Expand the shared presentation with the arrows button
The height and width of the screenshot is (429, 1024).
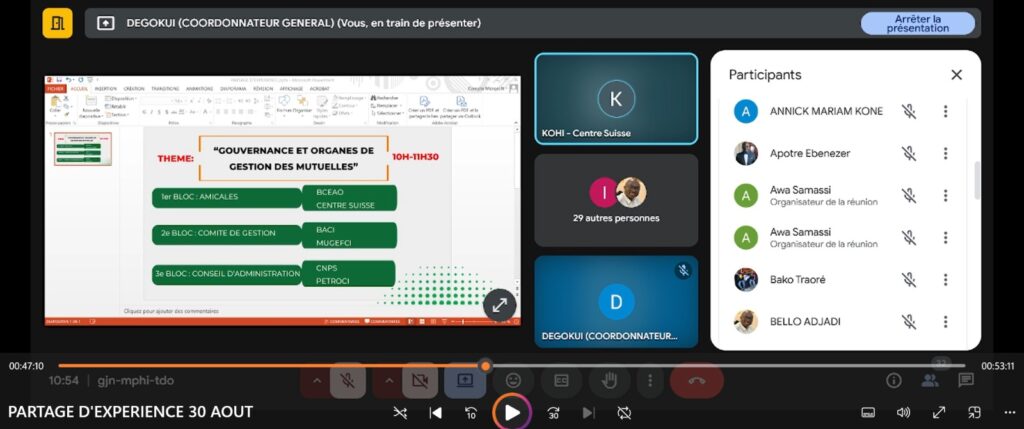[x=500, y=305]
